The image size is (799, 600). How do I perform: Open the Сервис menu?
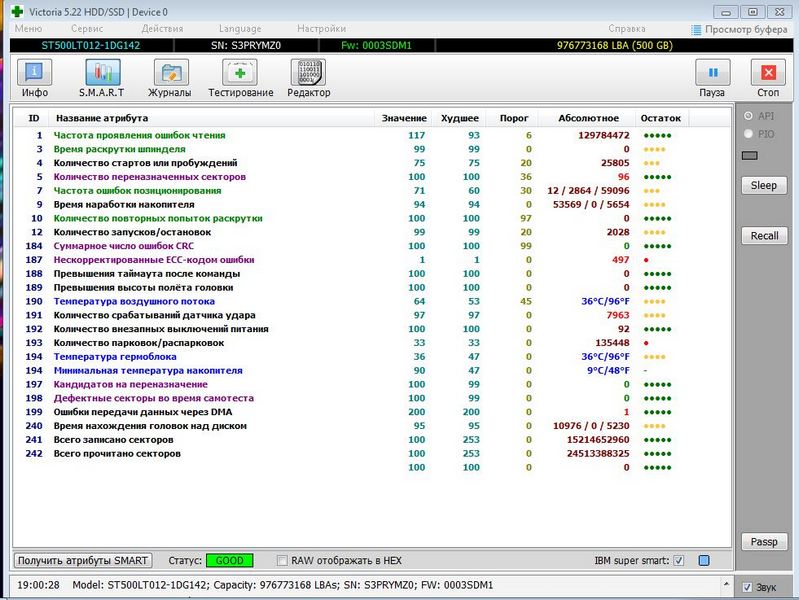click(87, 29)
